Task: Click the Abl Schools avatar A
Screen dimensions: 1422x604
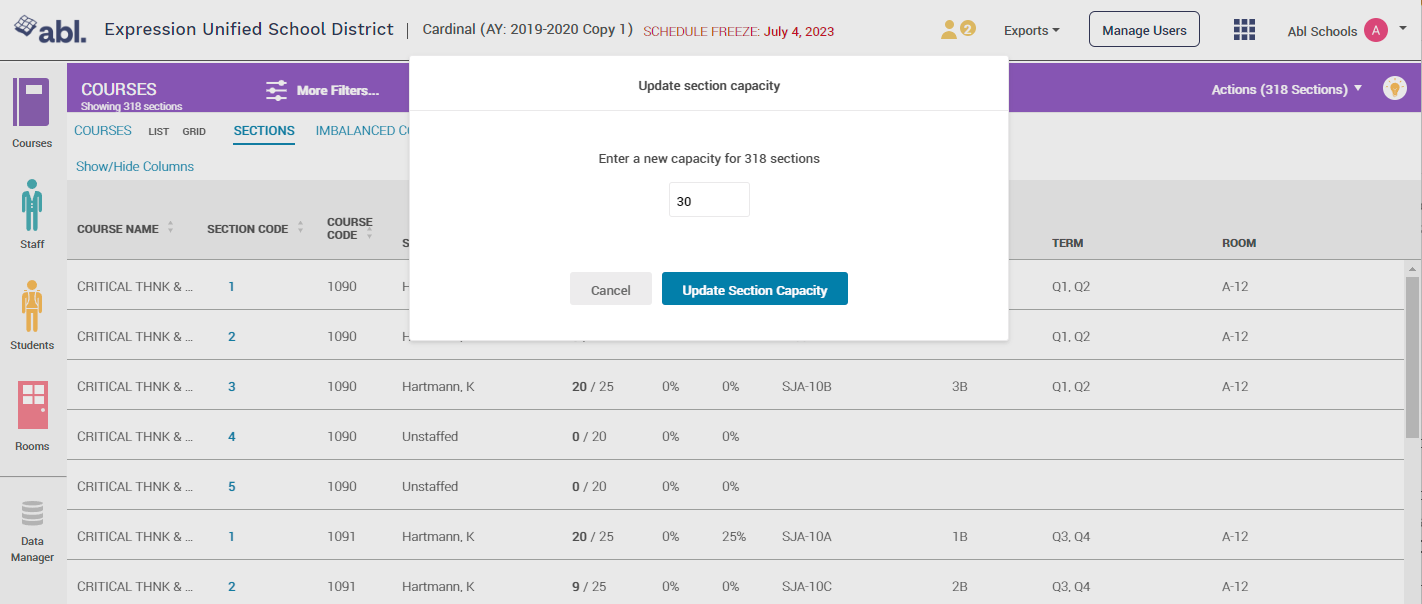Action: pyautogui.click(x=1375, y=31)
